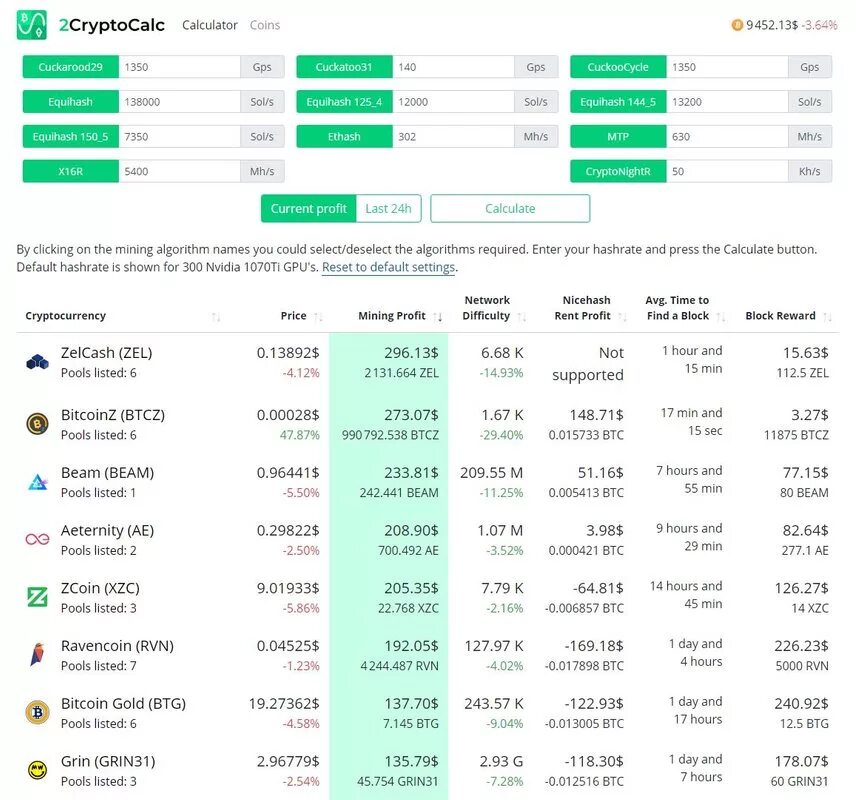Toggle the CryptoNightR algorithm

[618, 171]
